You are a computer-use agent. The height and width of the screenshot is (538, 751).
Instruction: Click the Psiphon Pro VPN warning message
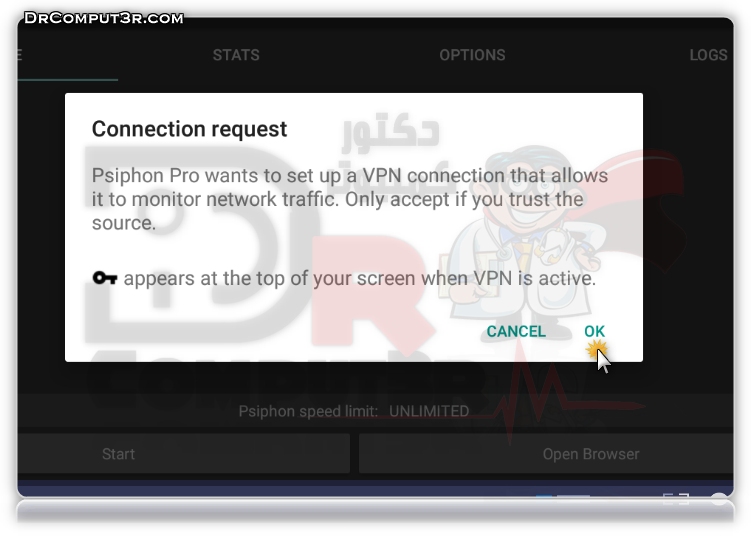tap(350, 199)
